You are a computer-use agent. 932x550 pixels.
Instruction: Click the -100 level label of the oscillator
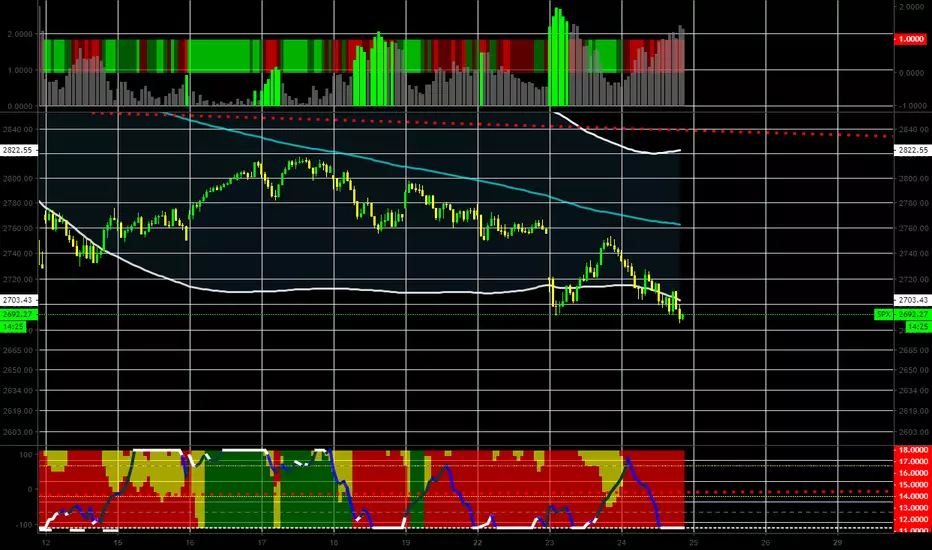tap(24, 524)
